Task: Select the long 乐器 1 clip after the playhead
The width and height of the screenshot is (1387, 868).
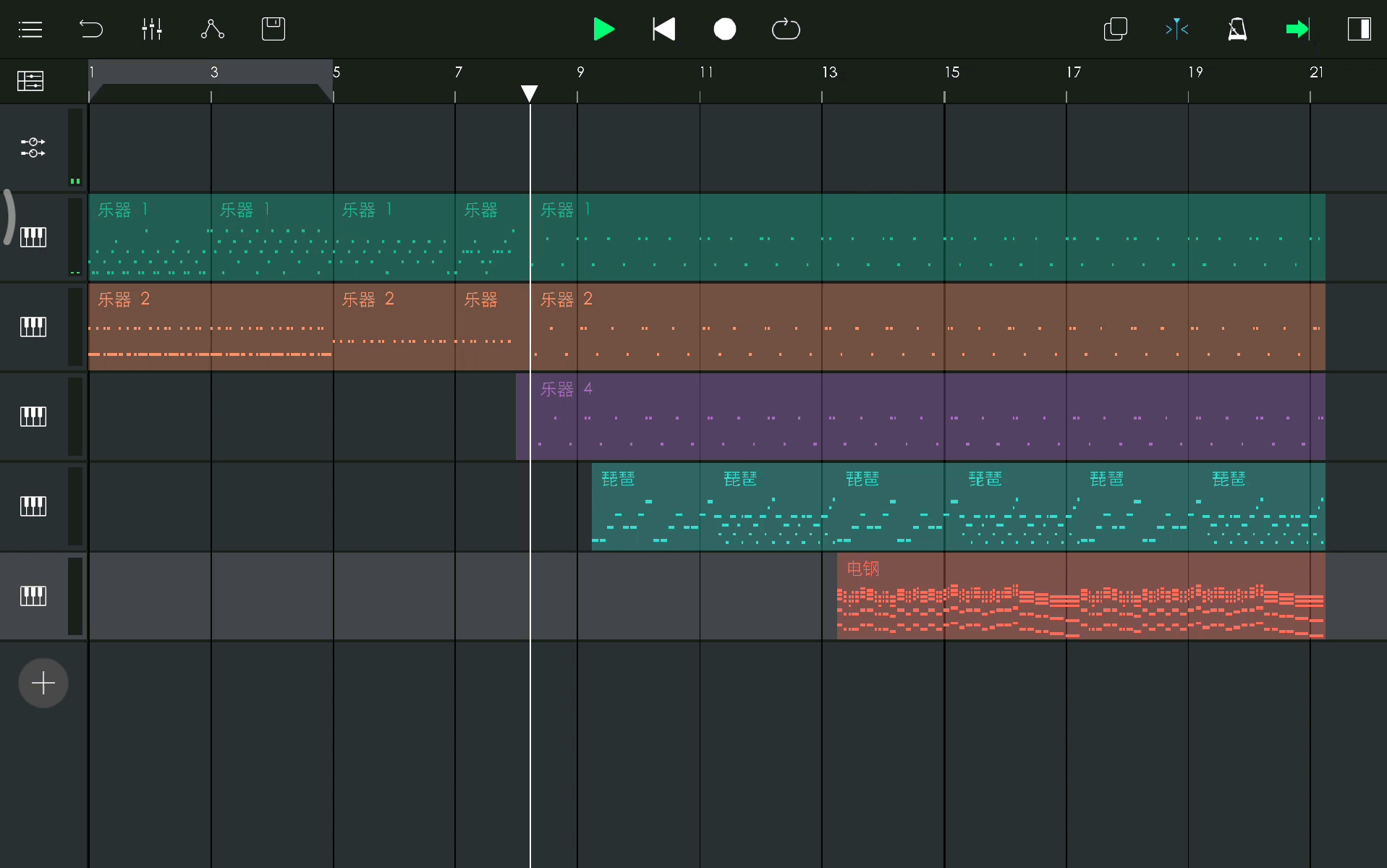Action: coord(928,237)
